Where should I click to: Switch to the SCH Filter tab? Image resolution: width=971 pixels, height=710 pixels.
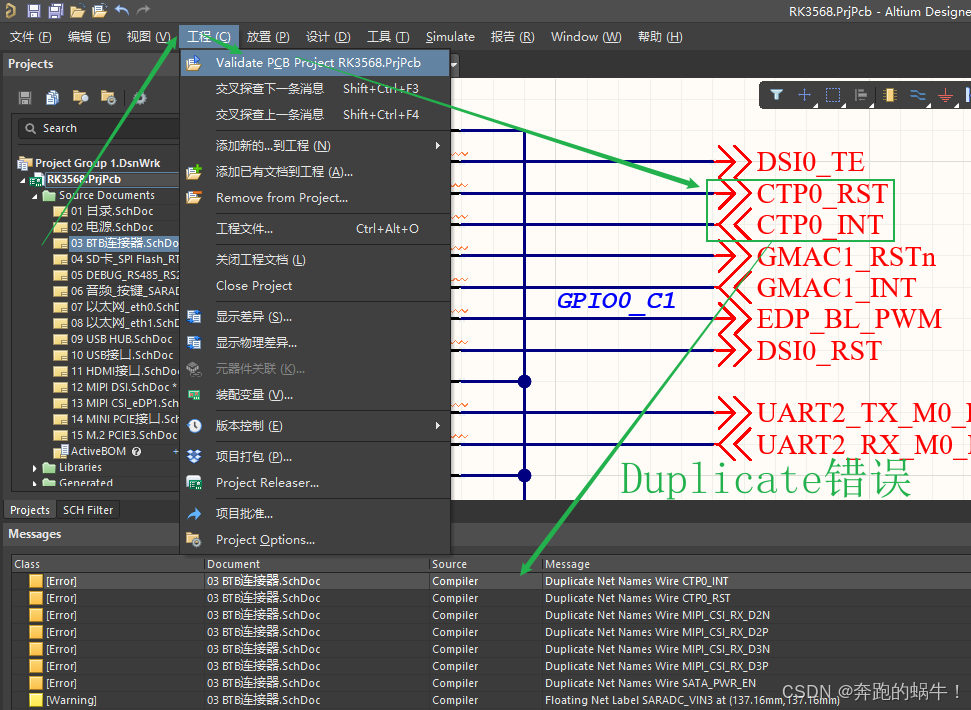[88, 510]
